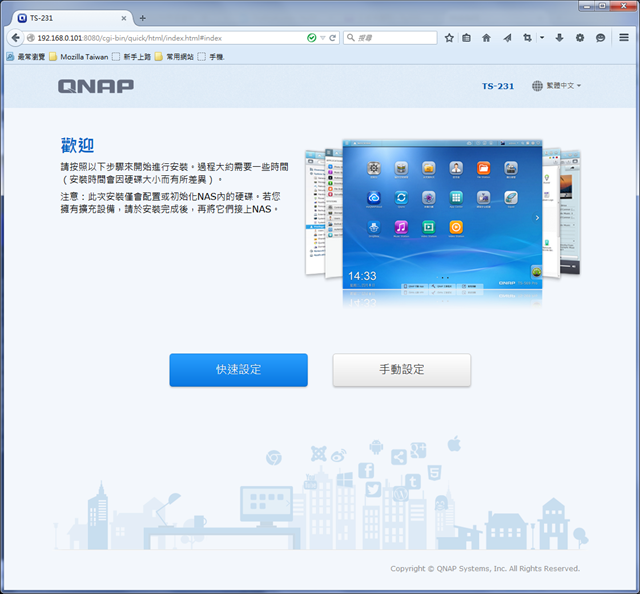Click the URL address bar text
The height and width of the screenshot is (594, 640).
coord(130,38)
